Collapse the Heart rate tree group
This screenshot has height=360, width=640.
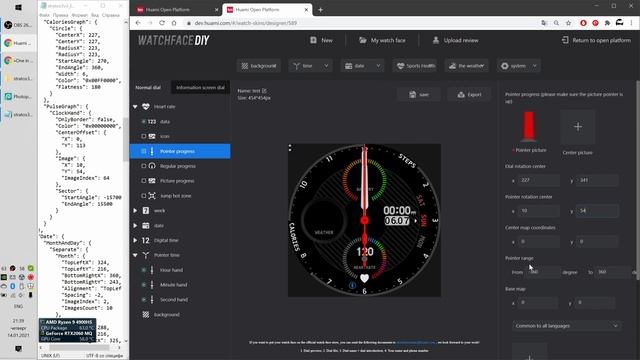(135, 107)
